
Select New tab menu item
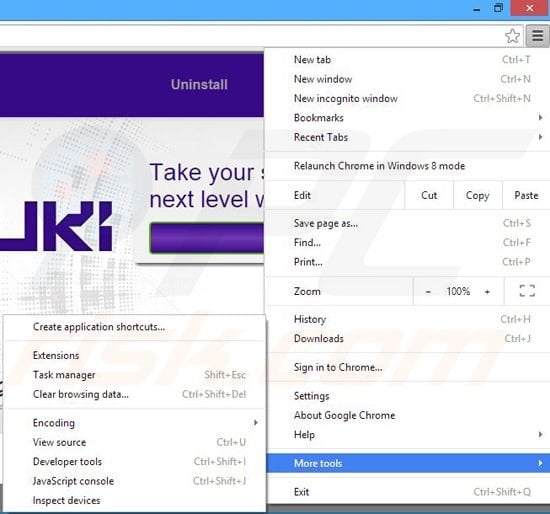pyautogui.click(x=408, y=60)
